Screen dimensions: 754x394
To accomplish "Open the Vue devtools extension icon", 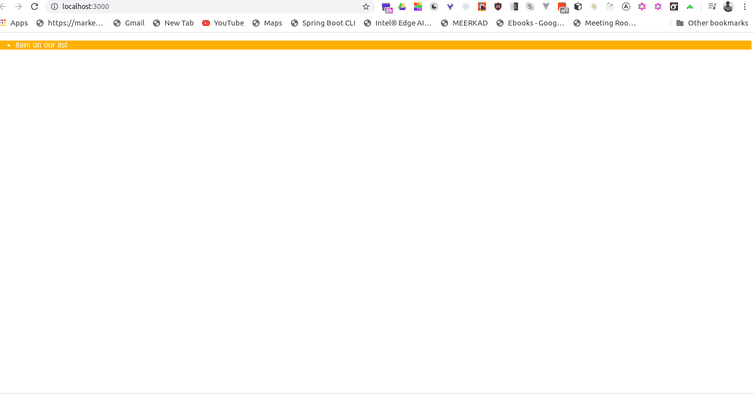I will (546, 7).
